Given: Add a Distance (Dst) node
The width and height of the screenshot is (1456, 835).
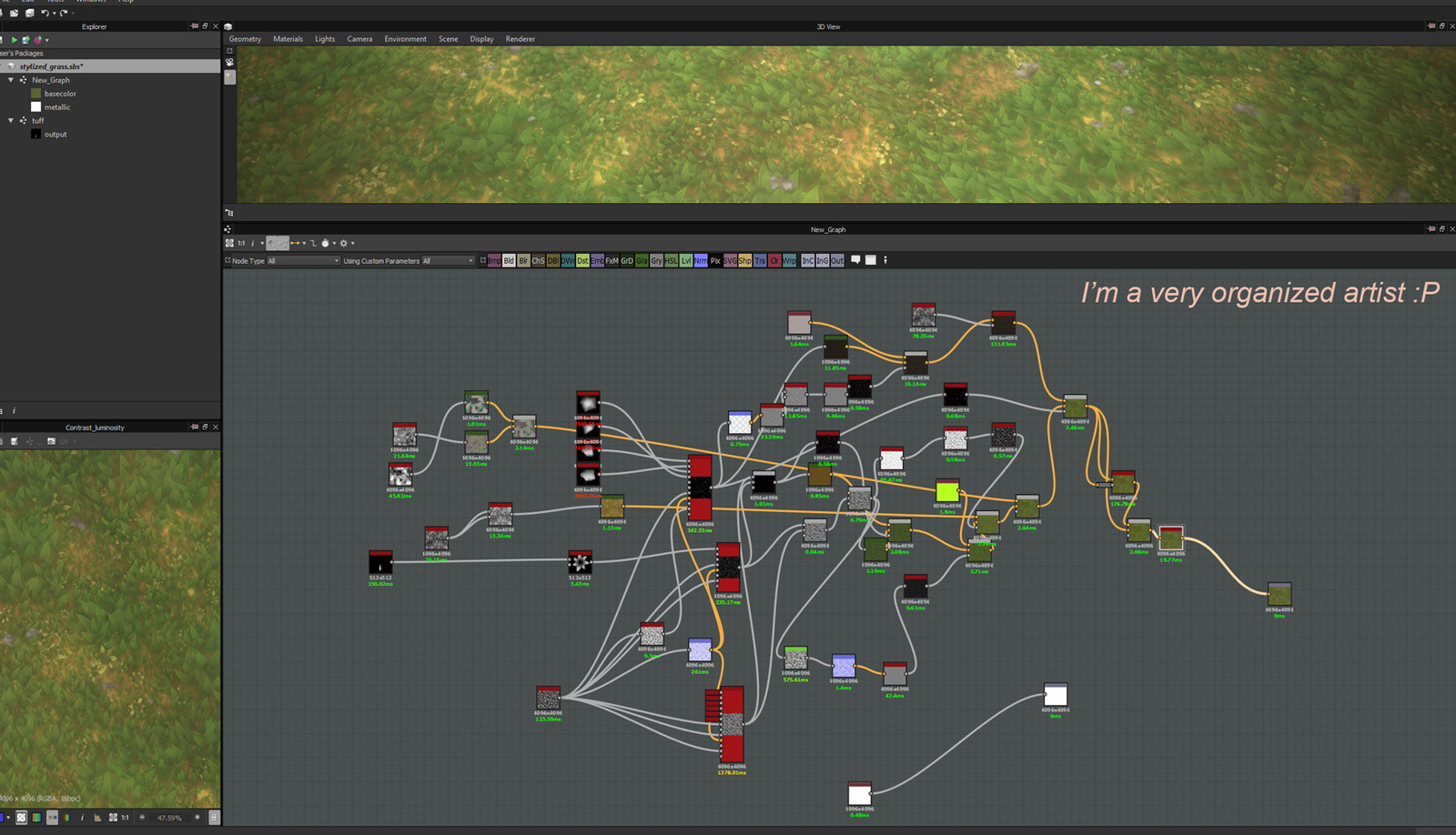Looking at the screenshot, I should pos(582,260).
